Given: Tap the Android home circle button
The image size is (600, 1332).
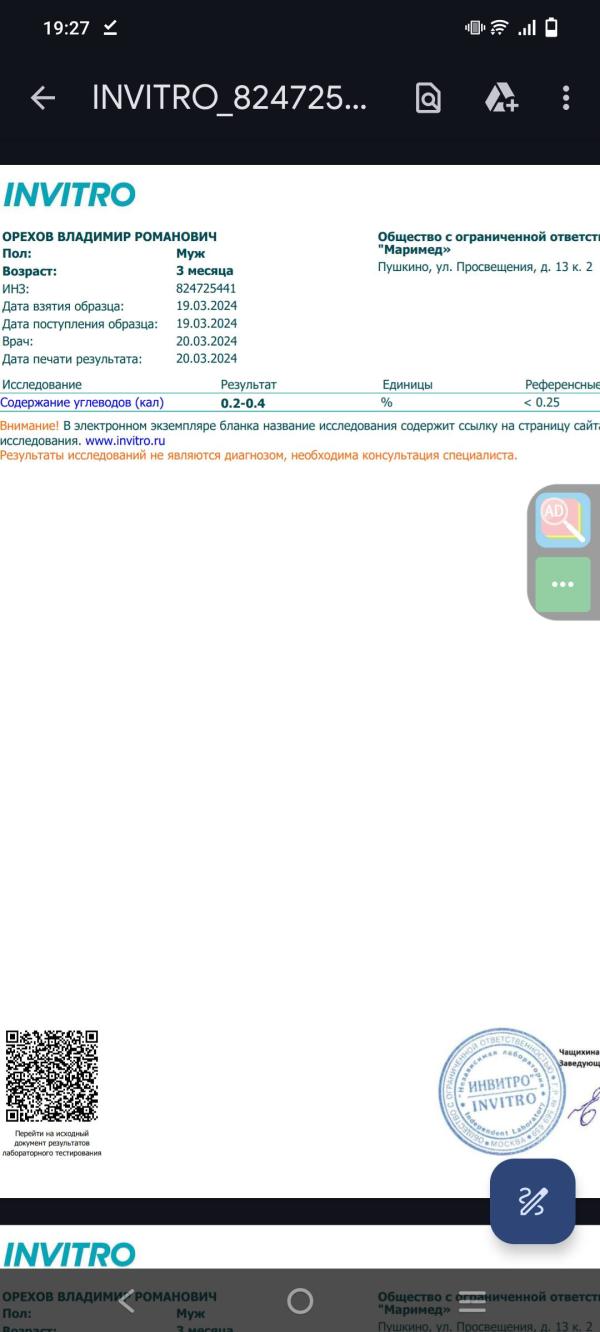Looking at the screenshot, I should 300,1301.
